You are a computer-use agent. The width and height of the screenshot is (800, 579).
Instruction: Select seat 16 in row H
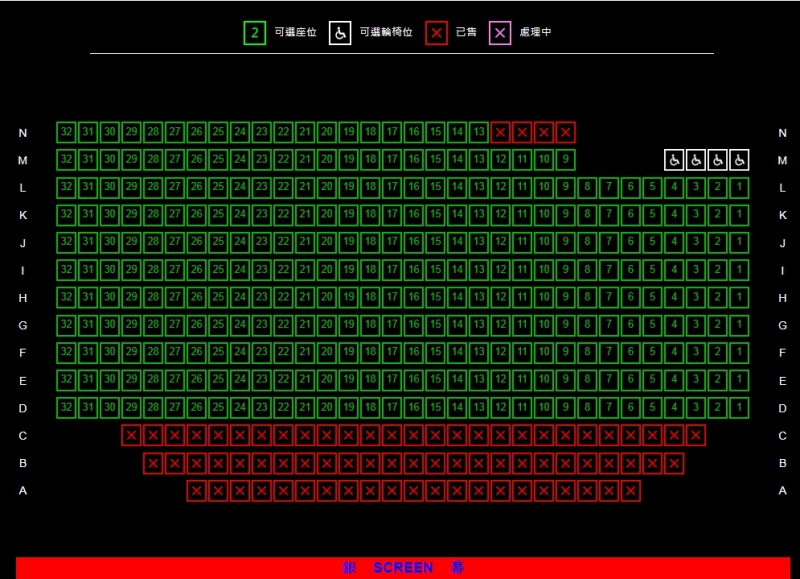(x=414, y=297)
